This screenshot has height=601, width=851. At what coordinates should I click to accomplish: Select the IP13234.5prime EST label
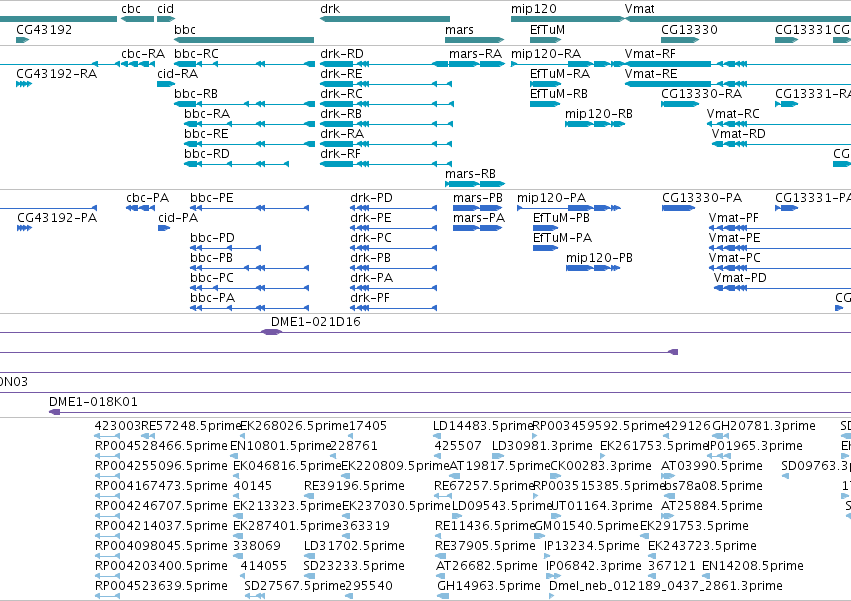pyautogui.click(x=592, y=546)
